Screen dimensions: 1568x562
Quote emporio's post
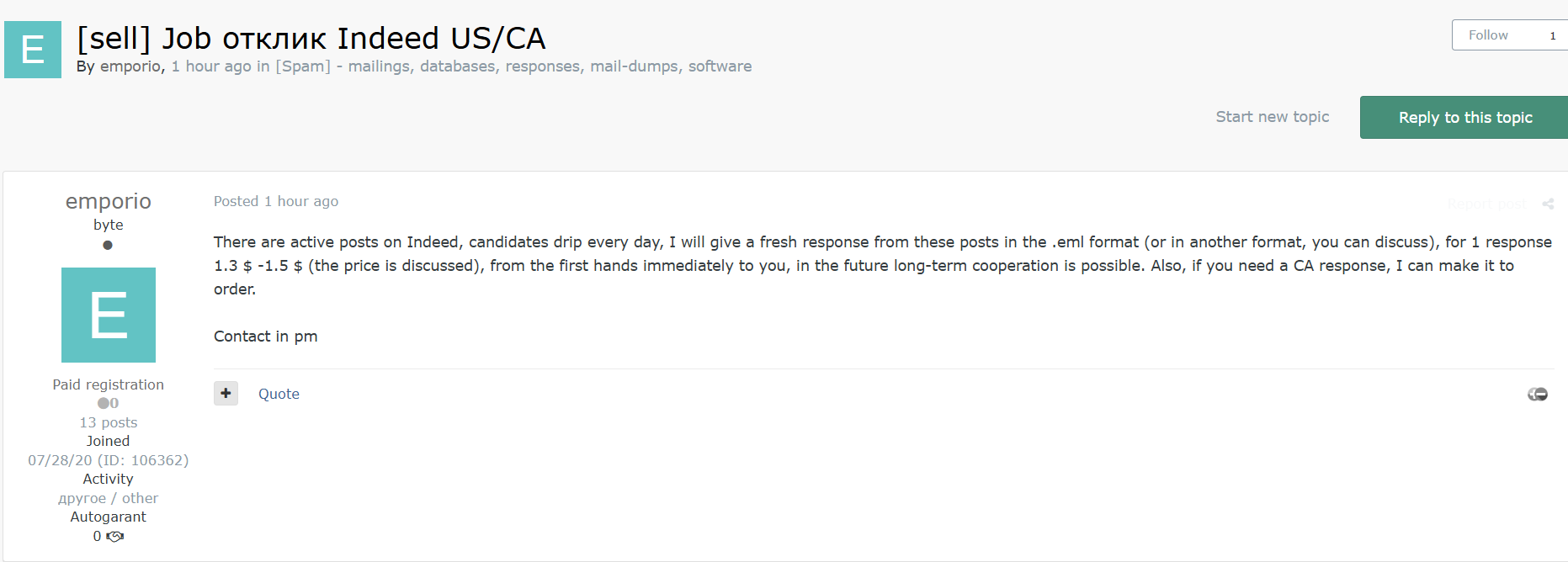[279, 394]
